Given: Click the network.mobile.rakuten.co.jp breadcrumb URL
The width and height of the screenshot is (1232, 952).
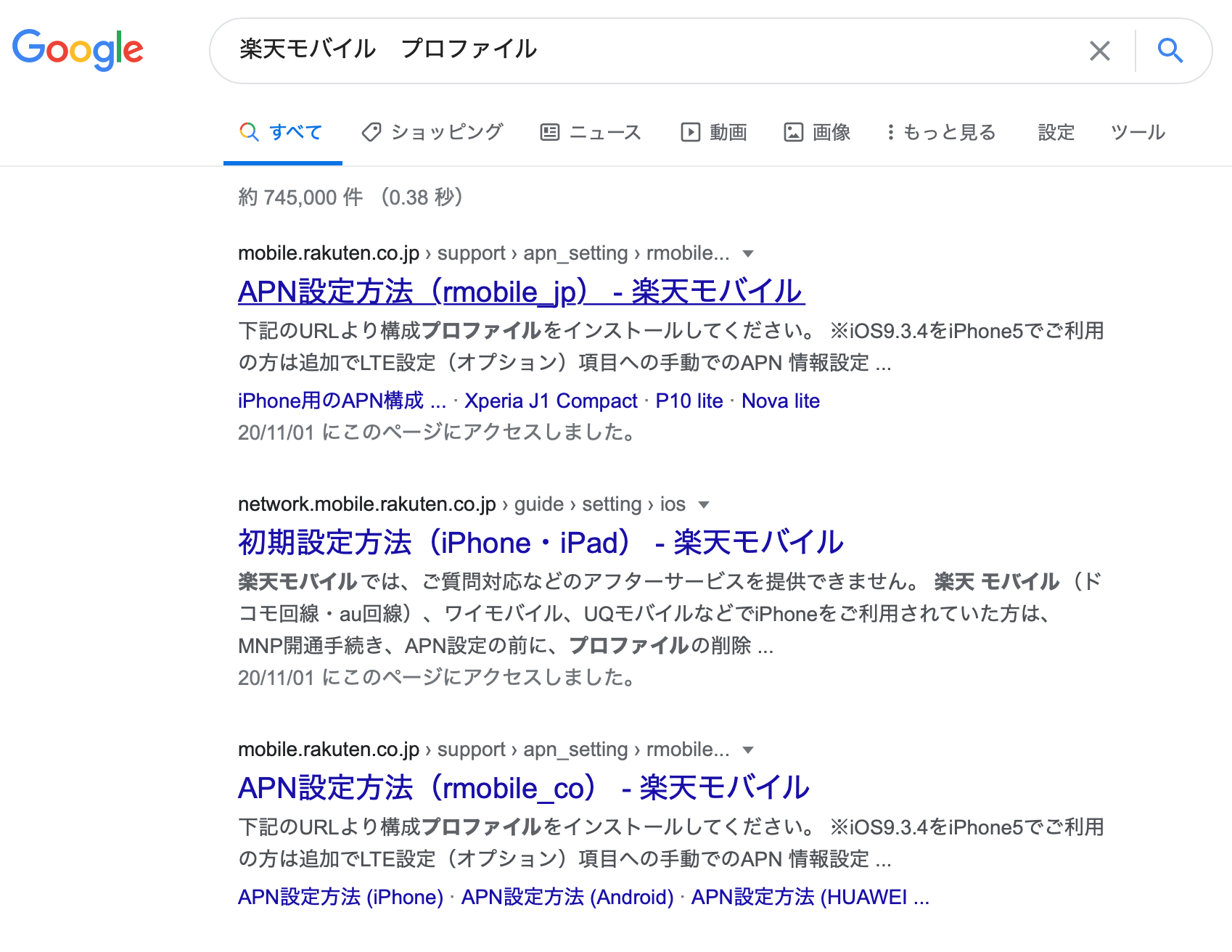Looking at the screenshot, I should (x=461, y=504).
